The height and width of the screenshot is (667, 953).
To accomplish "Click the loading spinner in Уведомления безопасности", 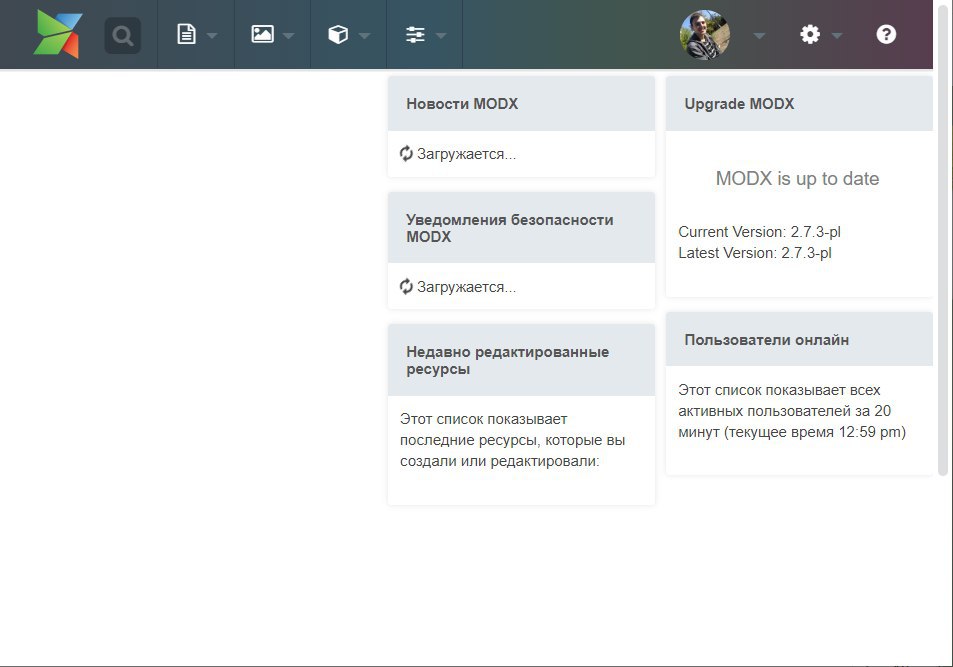I will pos(406,286).
